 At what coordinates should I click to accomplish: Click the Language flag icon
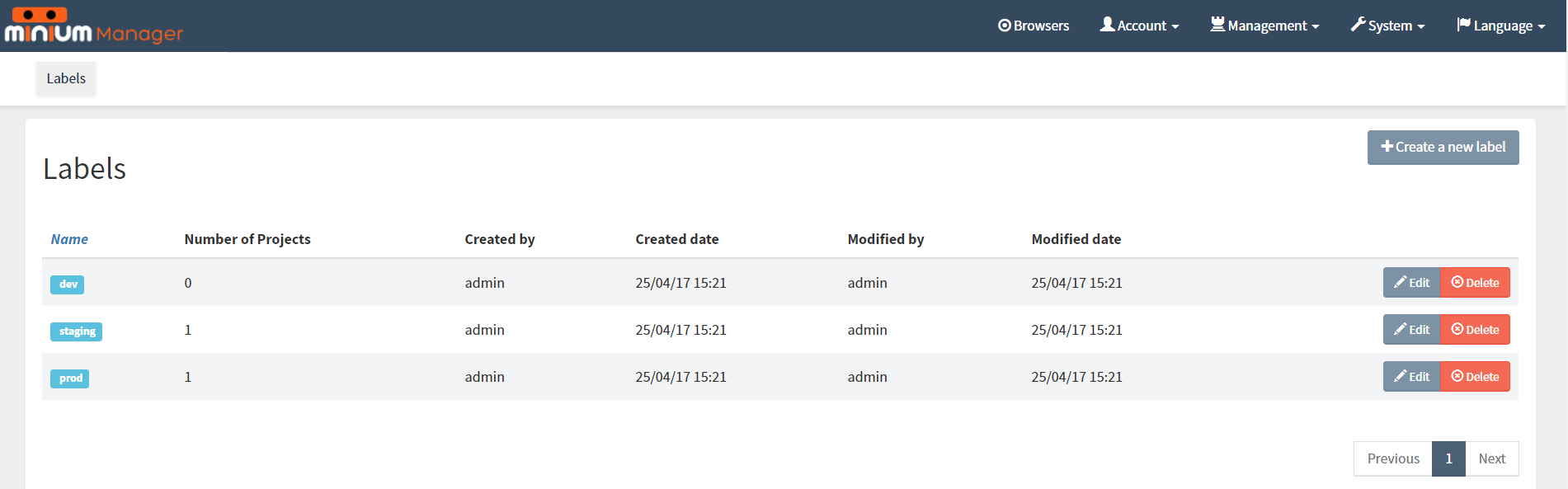click(1464, 25)
